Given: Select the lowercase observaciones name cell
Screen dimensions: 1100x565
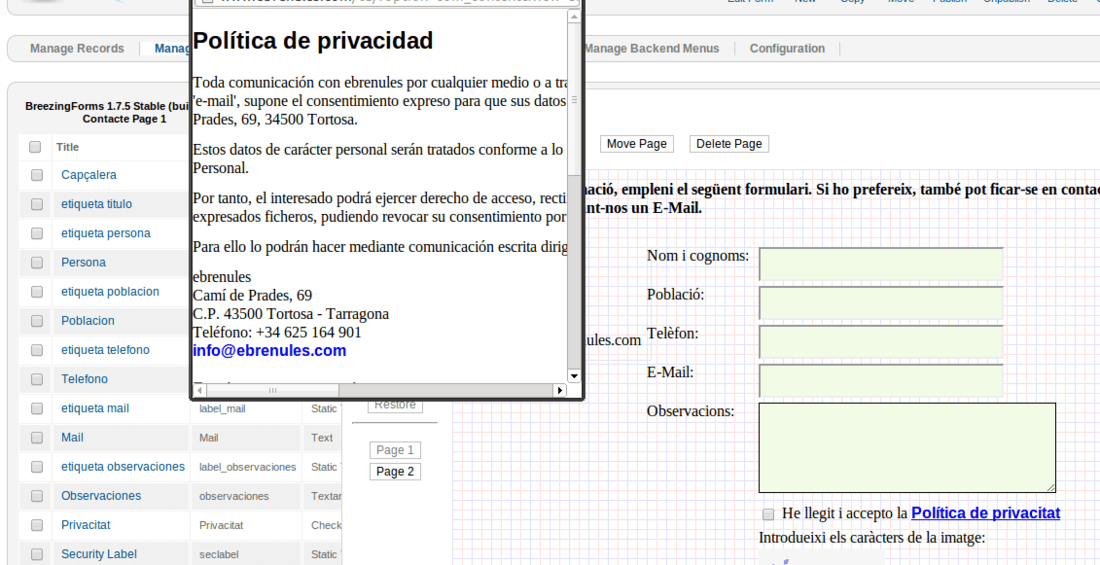Looking at the screenshot, I should (234, 496).
